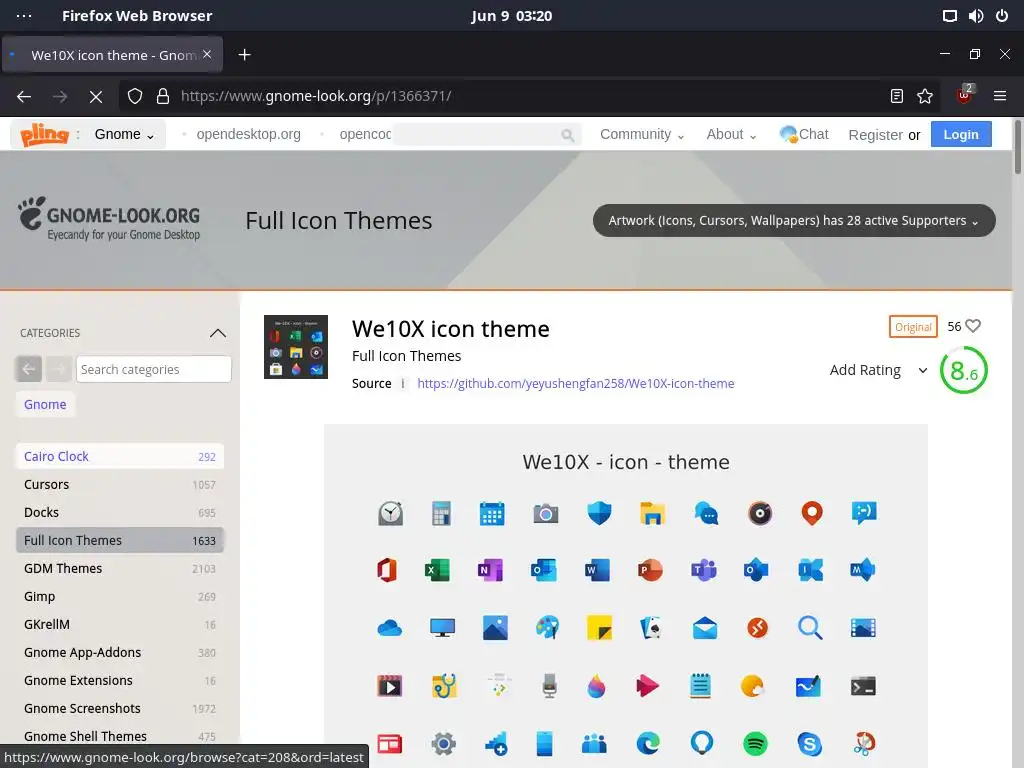Go back to previous page
Viewport: 1024px width, 768px height.
[x=24, y=97]
